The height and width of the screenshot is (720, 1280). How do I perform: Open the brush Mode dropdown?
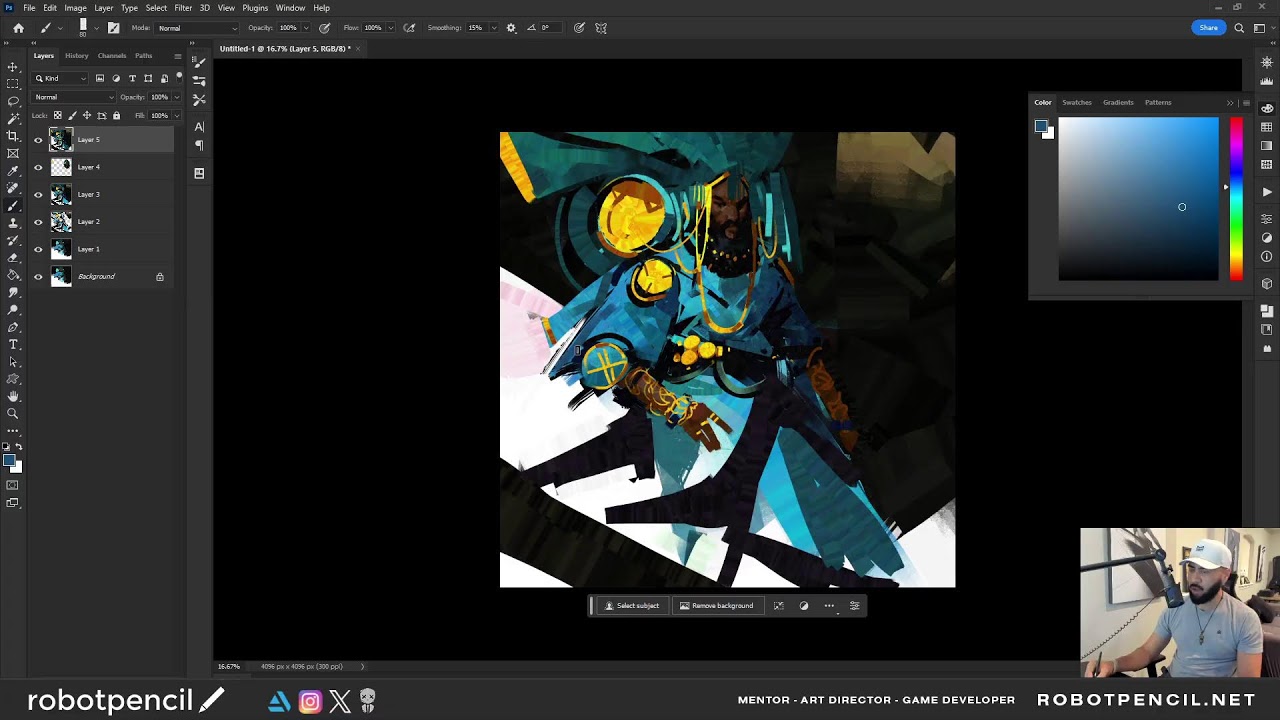pyautogui.click(x=198, y=28)
